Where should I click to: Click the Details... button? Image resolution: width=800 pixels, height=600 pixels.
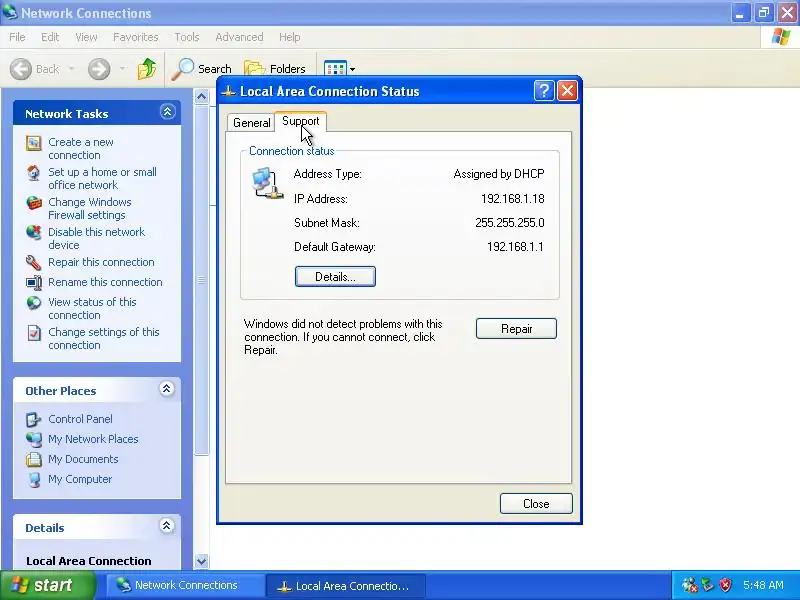335,277
